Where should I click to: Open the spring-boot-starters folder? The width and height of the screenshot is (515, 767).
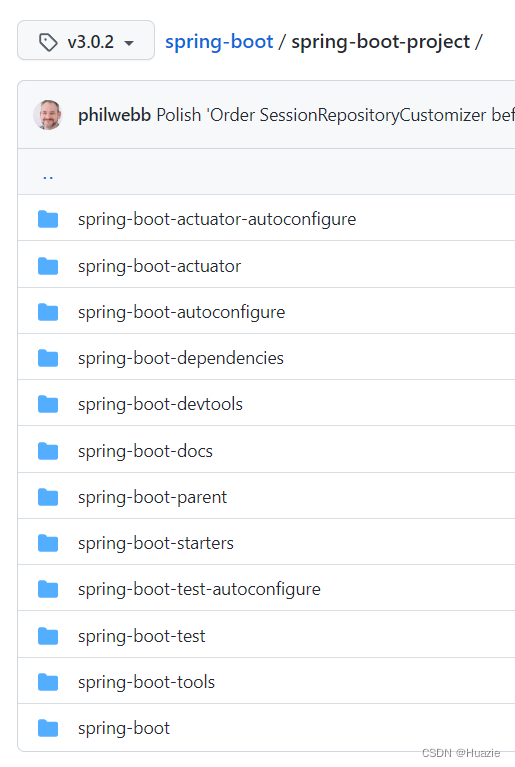pyautogui.click(x=156, y=543)
